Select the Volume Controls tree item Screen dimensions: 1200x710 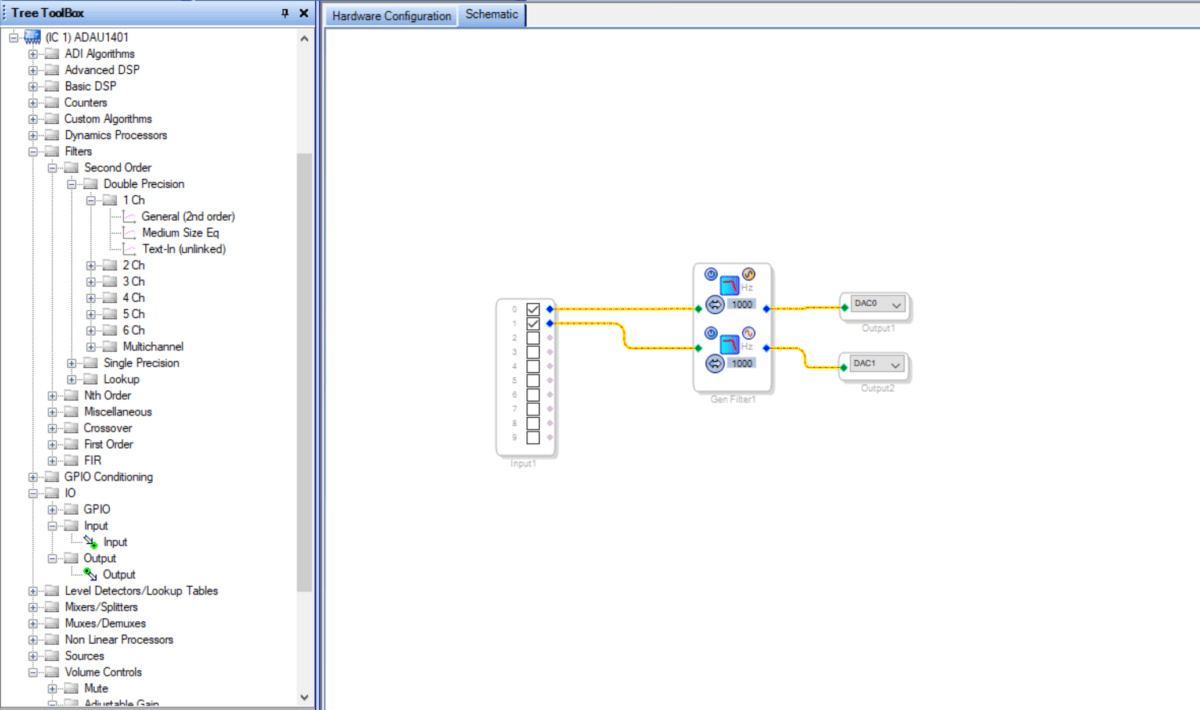103,672
